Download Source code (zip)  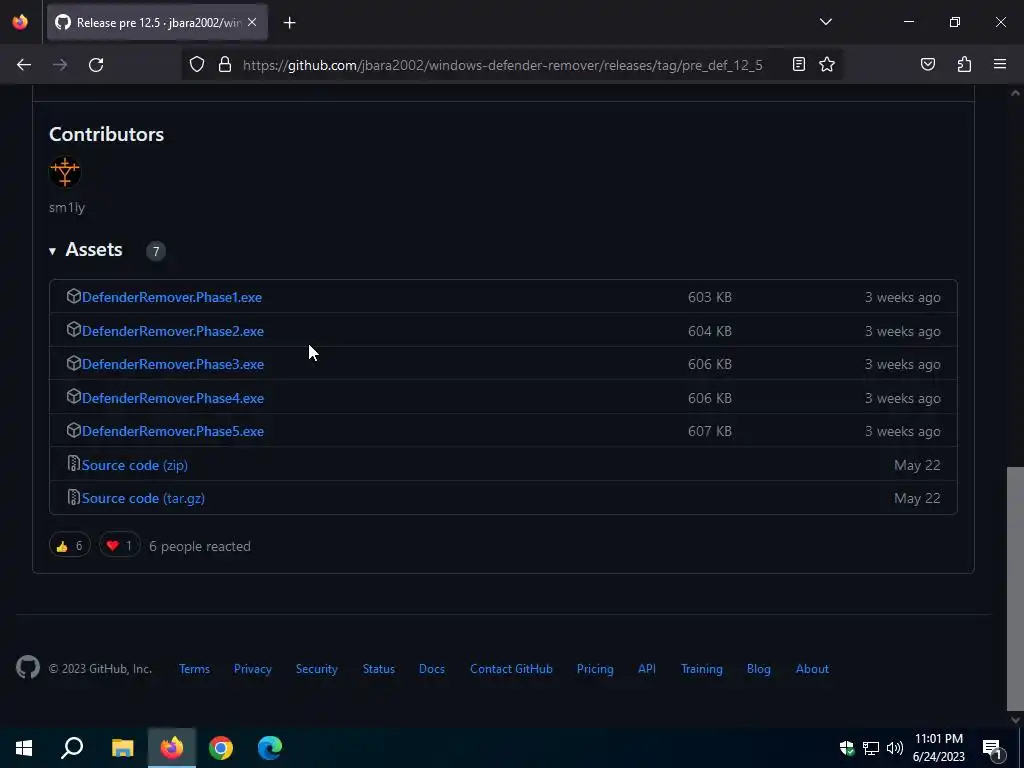[x=135, y=465]
